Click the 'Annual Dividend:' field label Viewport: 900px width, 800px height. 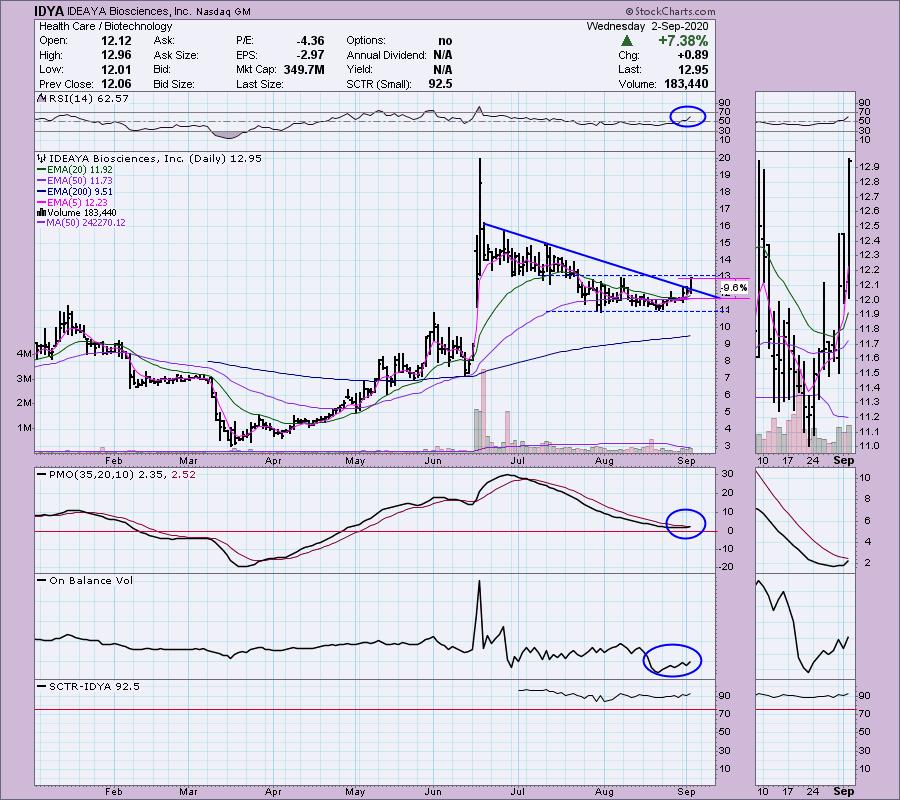click(x=386, y=55)
